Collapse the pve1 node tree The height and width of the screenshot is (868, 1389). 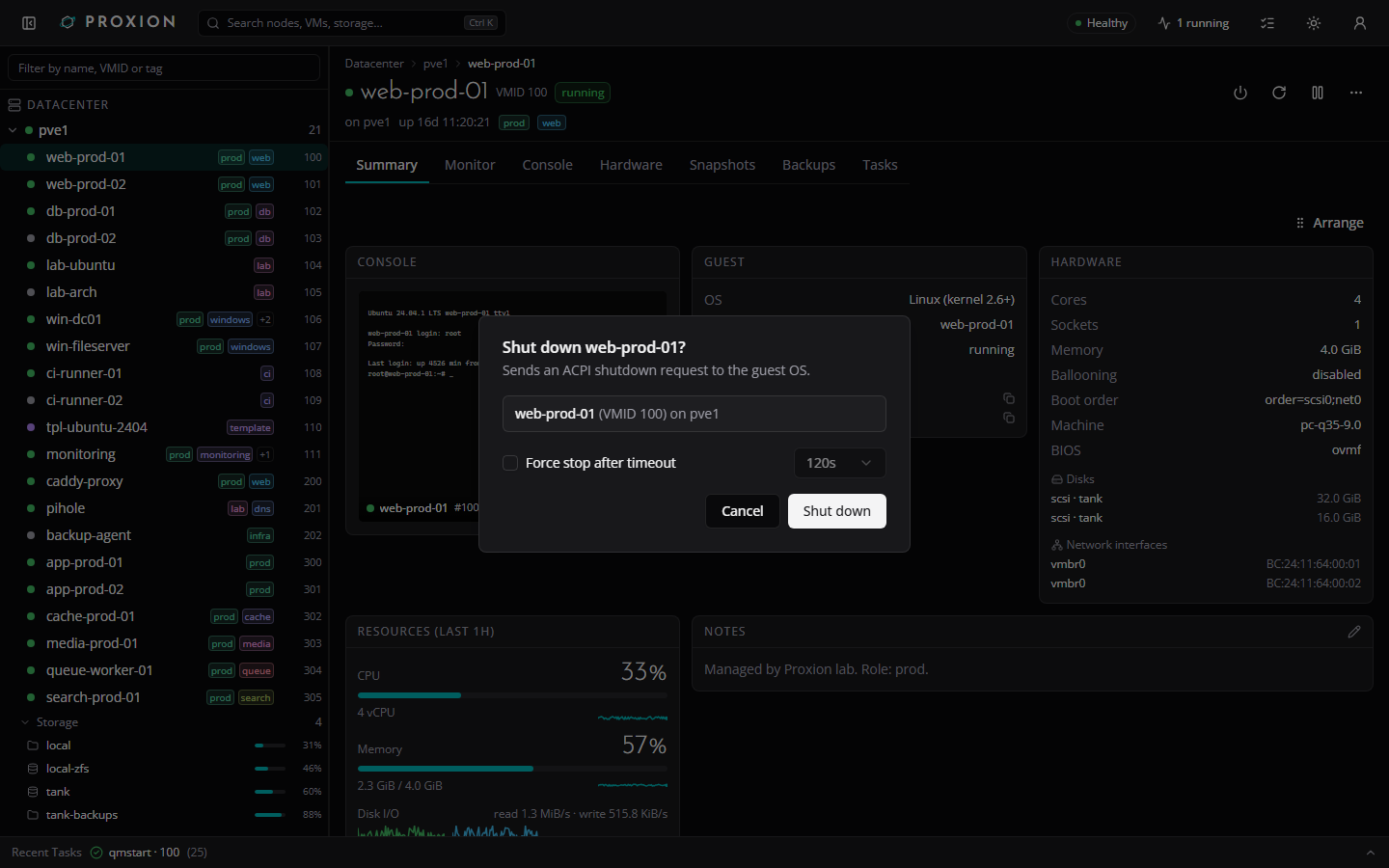point(13,130)
